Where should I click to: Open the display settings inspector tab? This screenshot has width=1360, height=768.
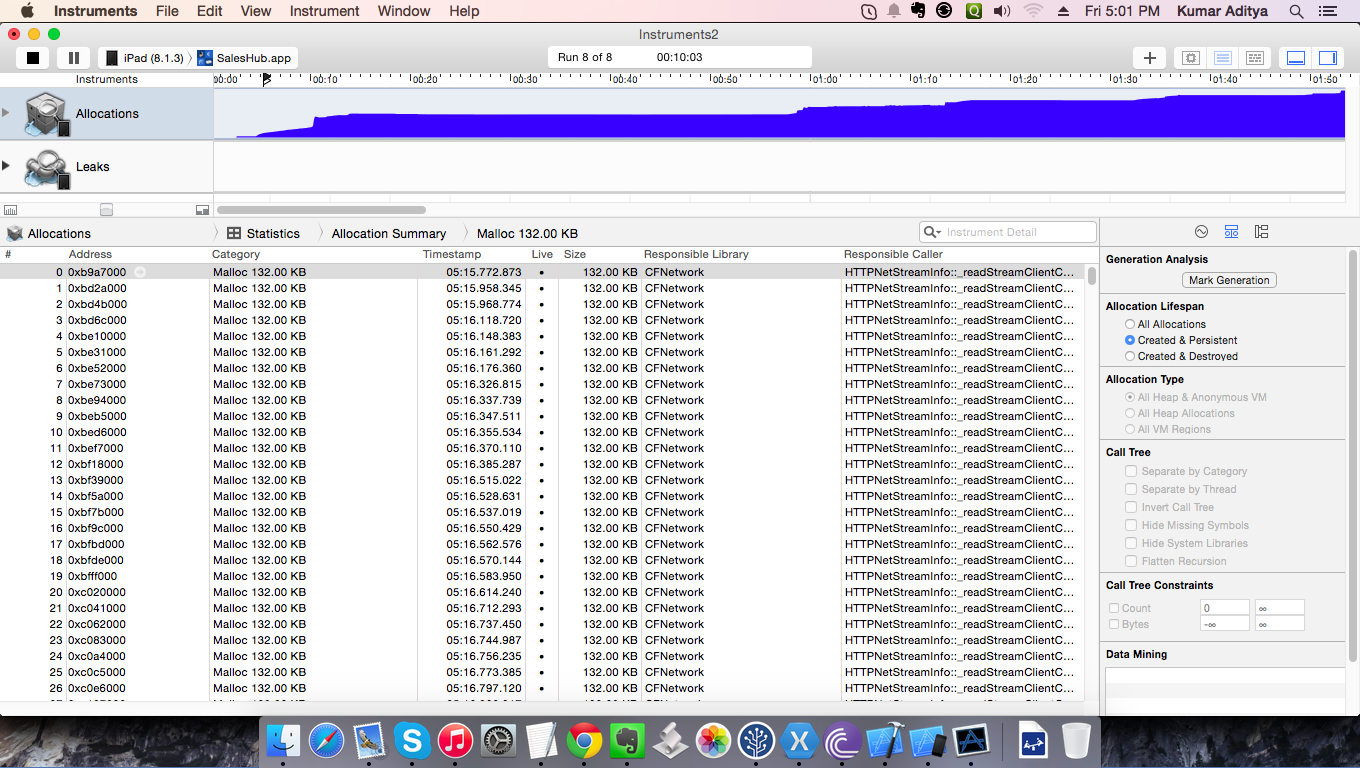coord(1231,232)
